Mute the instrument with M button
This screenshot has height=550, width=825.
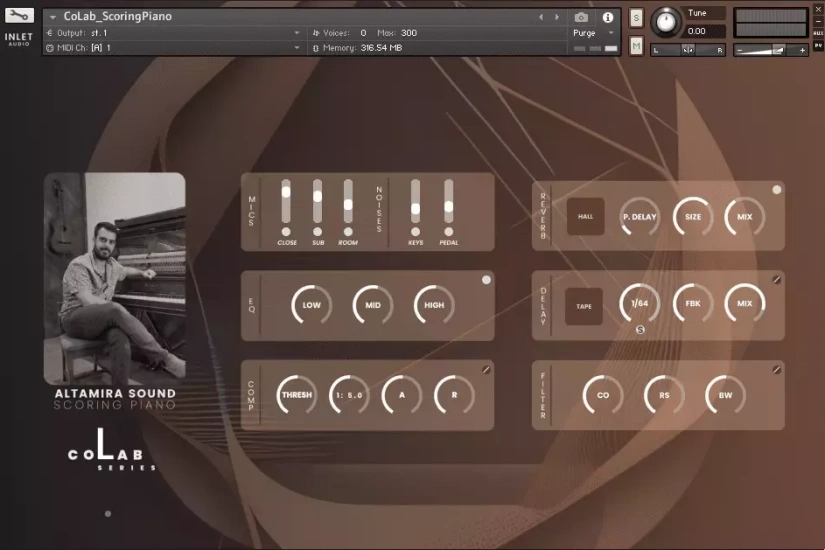tap(636, 45)
